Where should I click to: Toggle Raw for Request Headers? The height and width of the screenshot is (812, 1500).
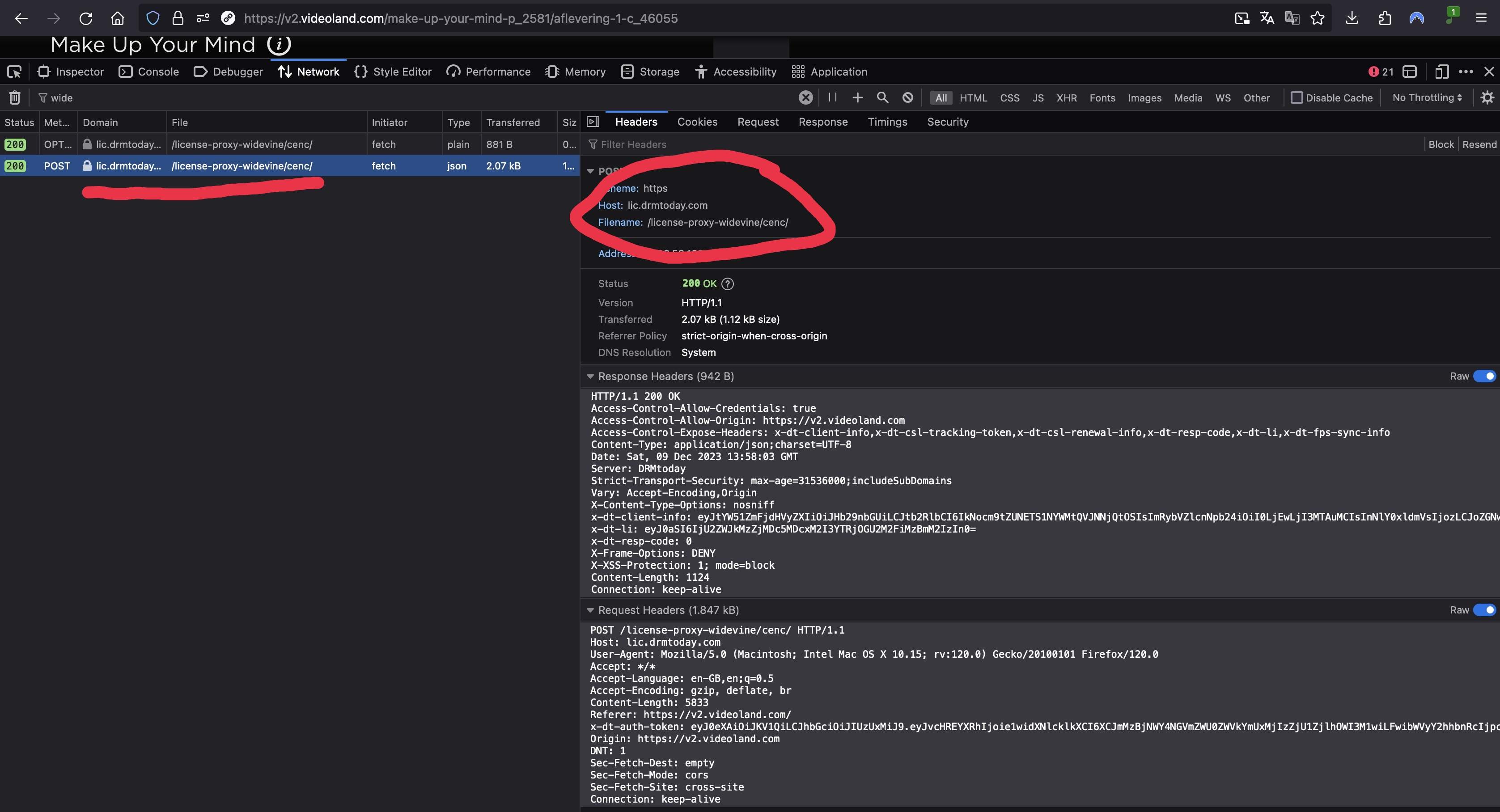point(1484,610)
